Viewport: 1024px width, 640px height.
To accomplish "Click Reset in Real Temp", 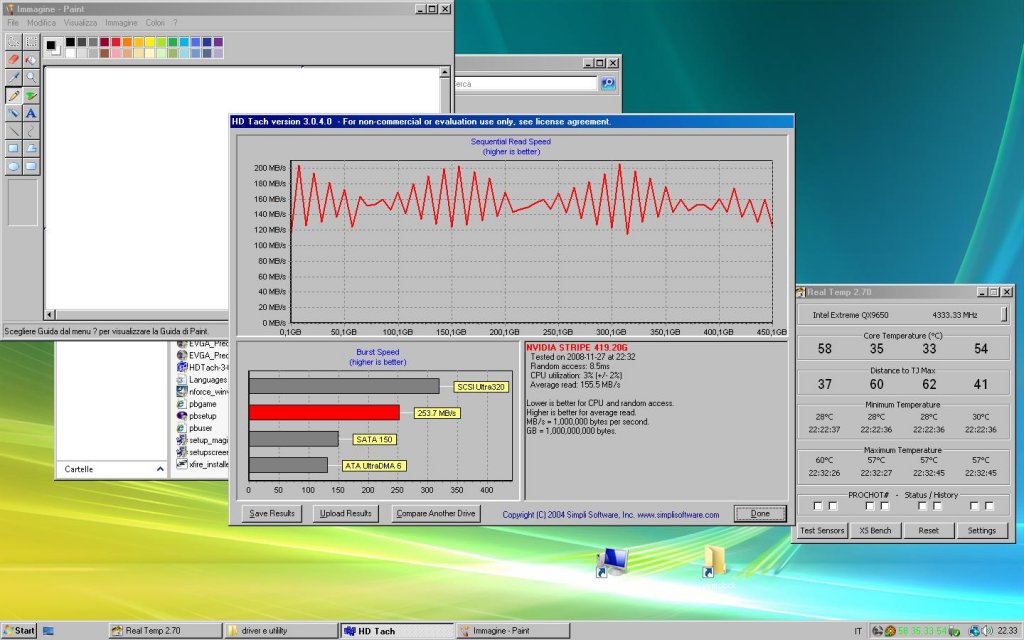I will coord(928,530).
